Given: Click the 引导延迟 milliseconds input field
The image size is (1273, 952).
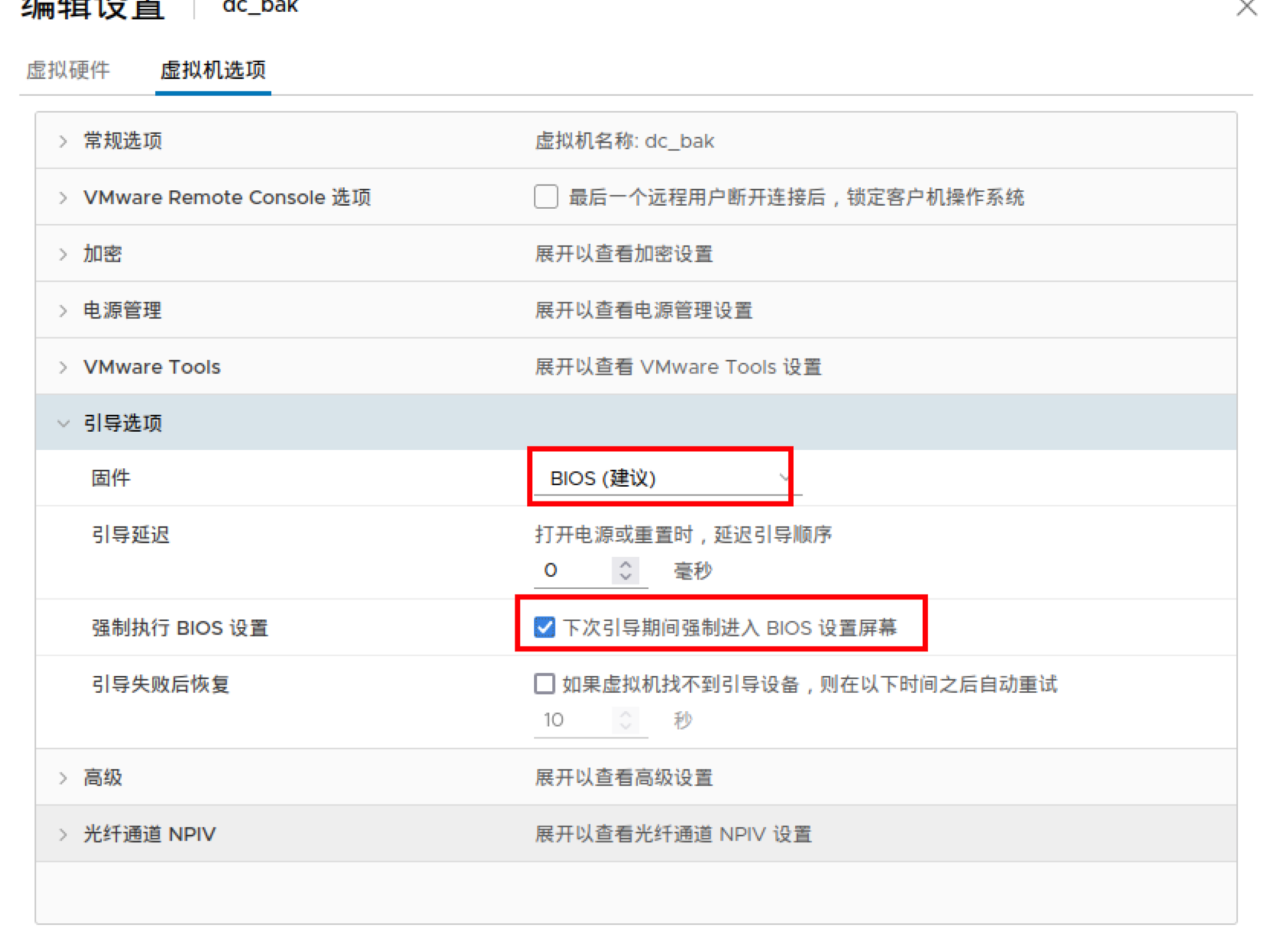Looking at the screenshot, I should coord(572,571).
